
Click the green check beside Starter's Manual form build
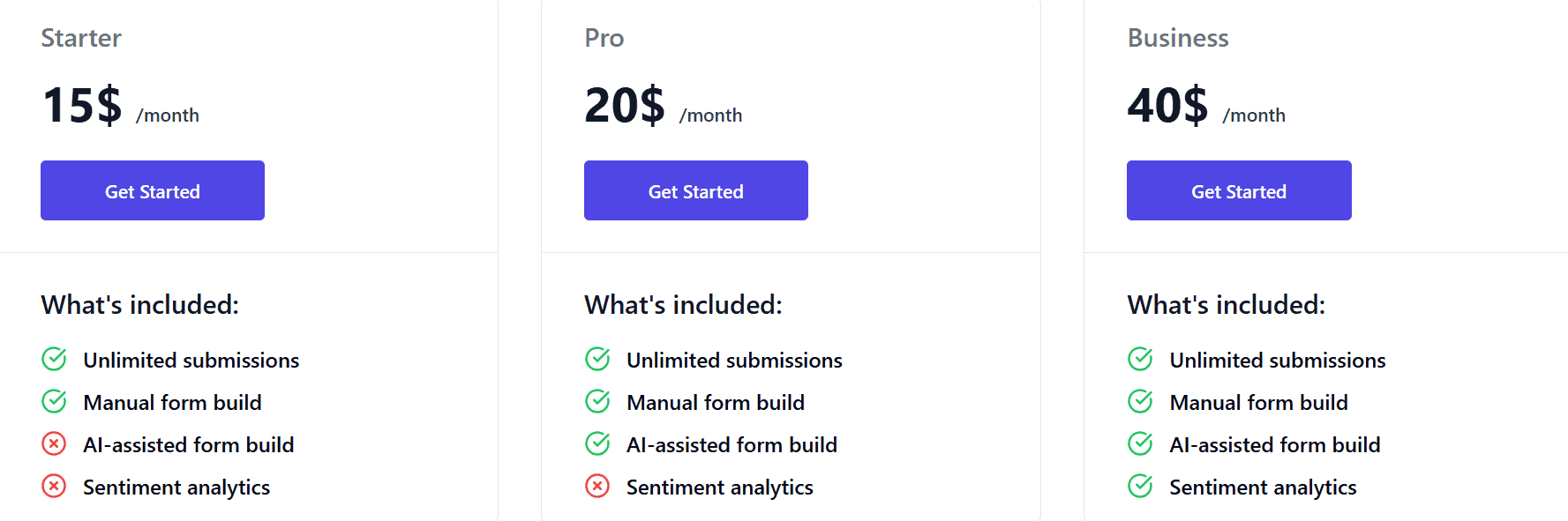[x=54, y=402]
